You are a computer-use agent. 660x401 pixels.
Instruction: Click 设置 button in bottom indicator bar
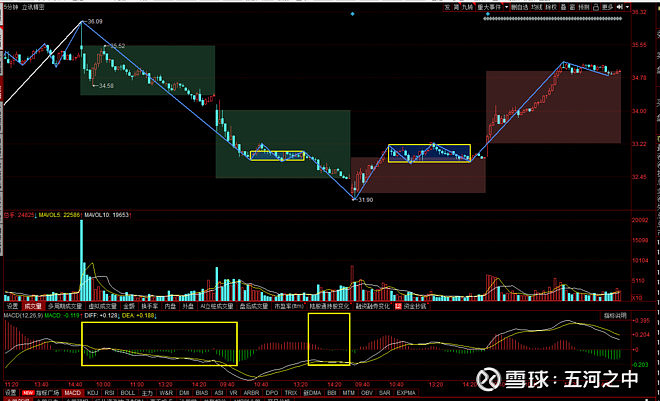coord(11,393)
